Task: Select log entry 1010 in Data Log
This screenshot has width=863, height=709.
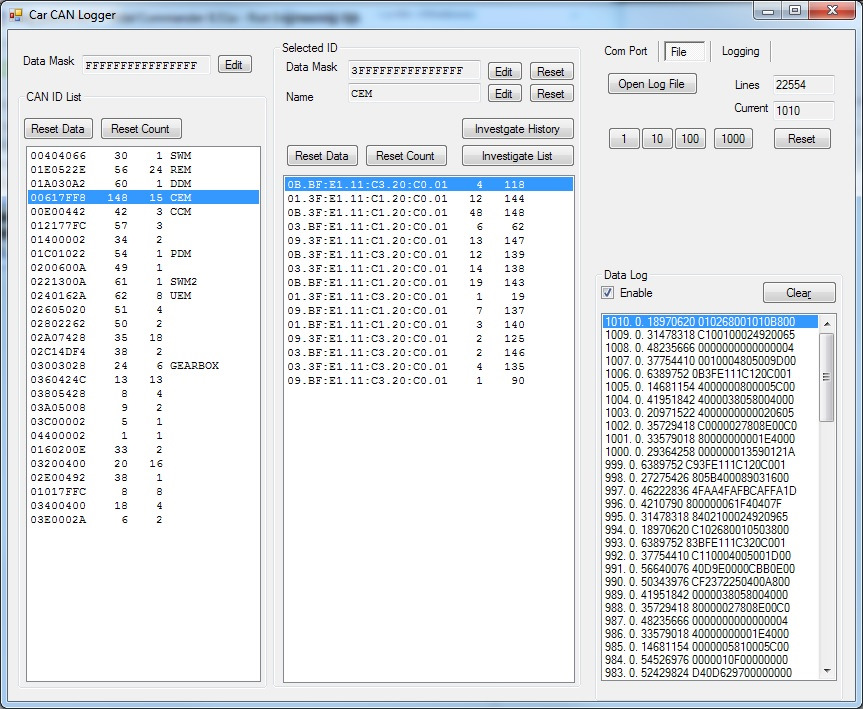Action: (x=711, y=321)
